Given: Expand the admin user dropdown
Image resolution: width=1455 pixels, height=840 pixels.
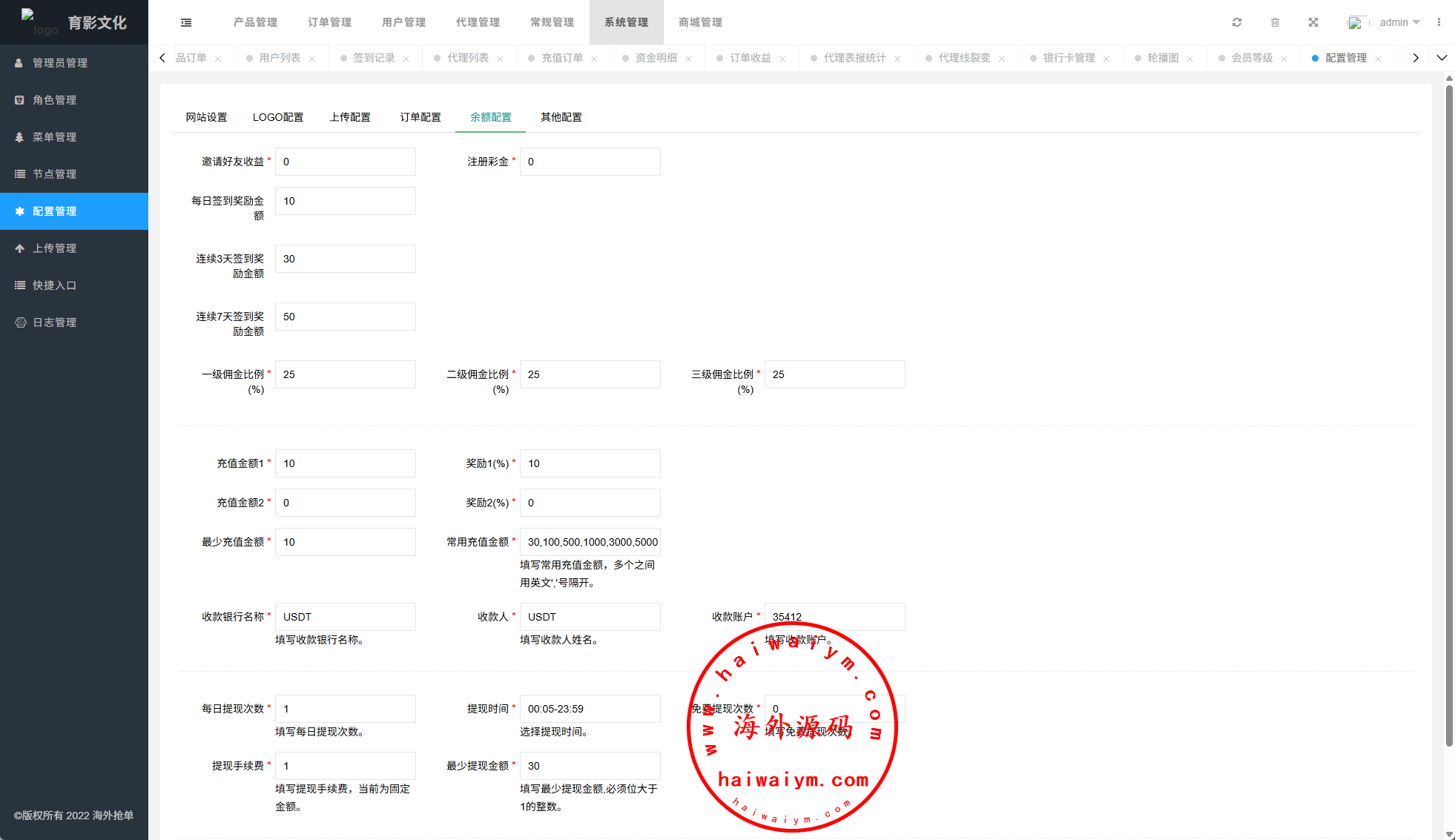Looking at the screenshot, I should click(x=1399, y=22).
